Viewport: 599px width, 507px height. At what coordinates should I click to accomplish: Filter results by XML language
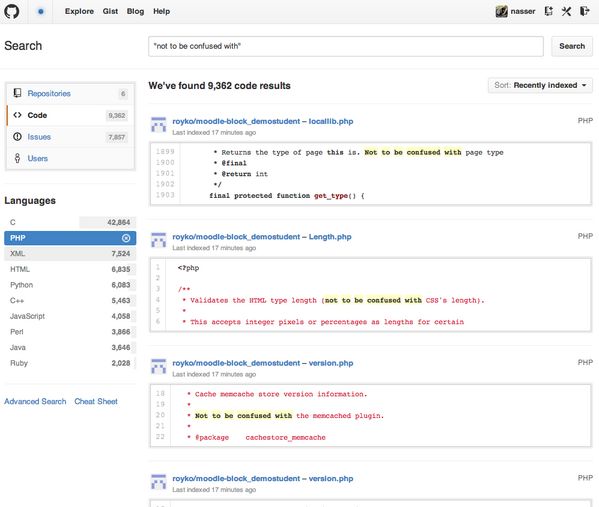(x=70, y=254)
